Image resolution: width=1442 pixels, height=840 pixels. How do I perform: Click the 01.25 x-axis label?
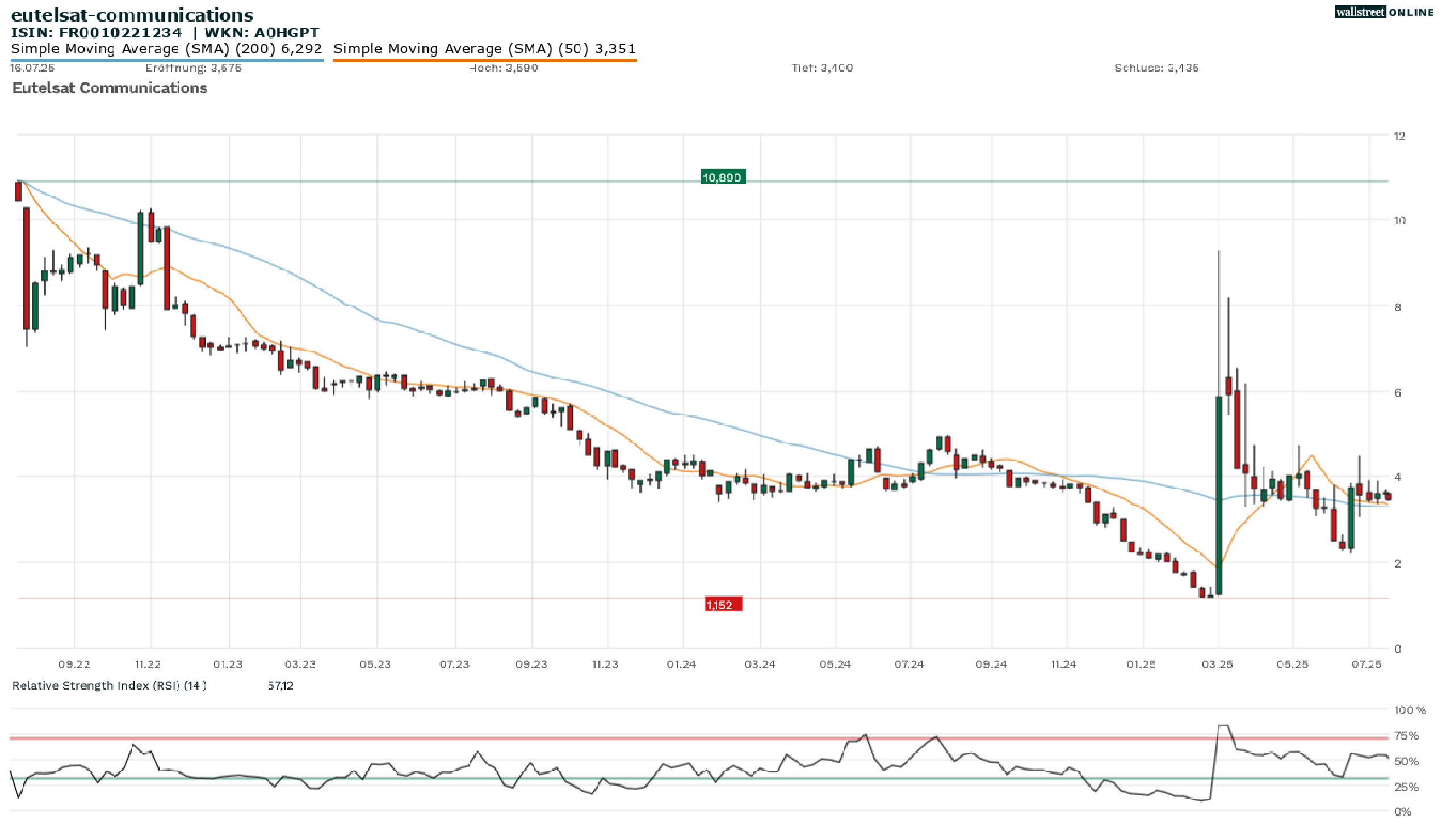[x=1142, y=664]
